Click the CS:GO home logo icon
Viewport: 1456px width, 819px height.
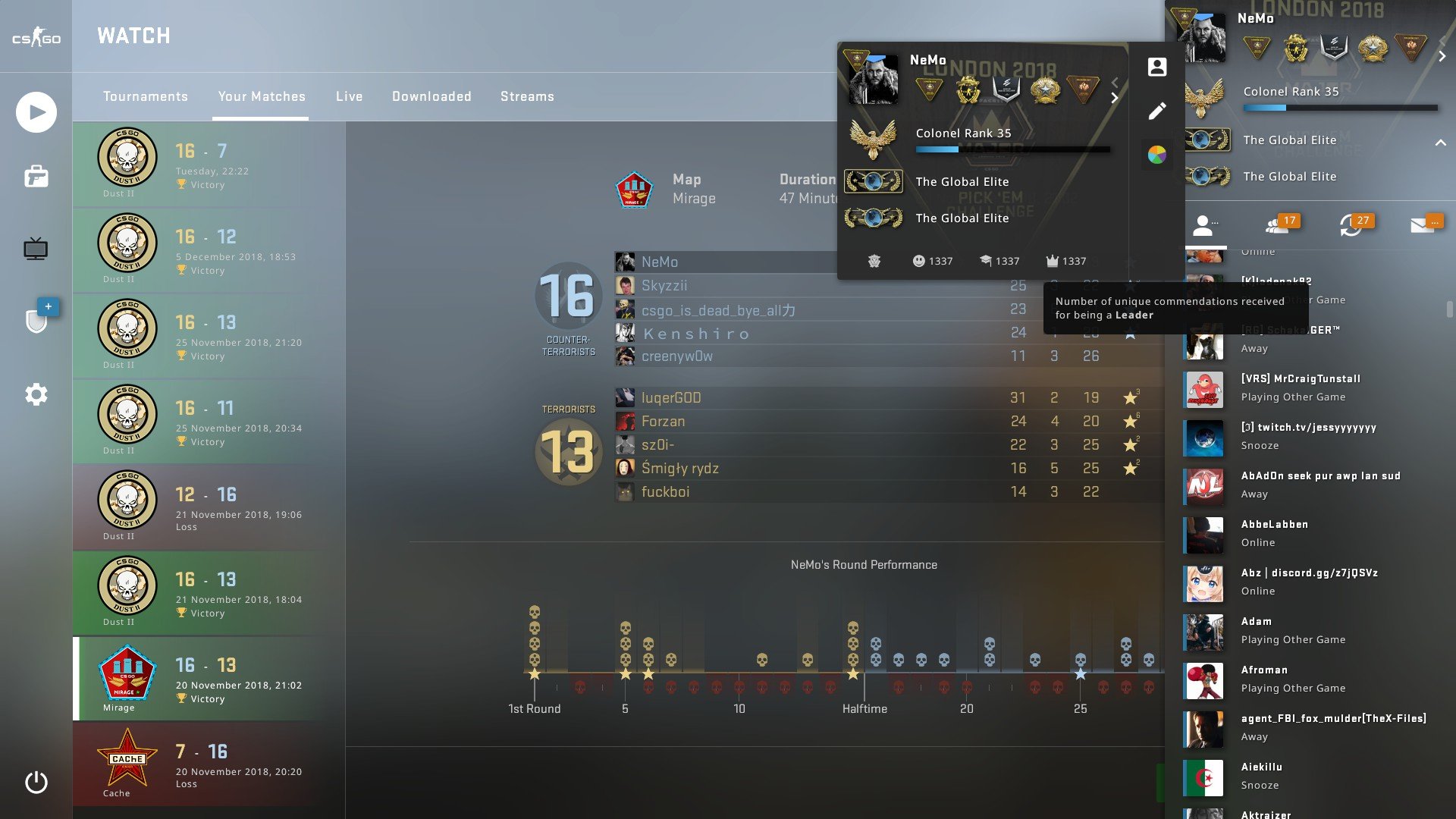click(36, 35)
